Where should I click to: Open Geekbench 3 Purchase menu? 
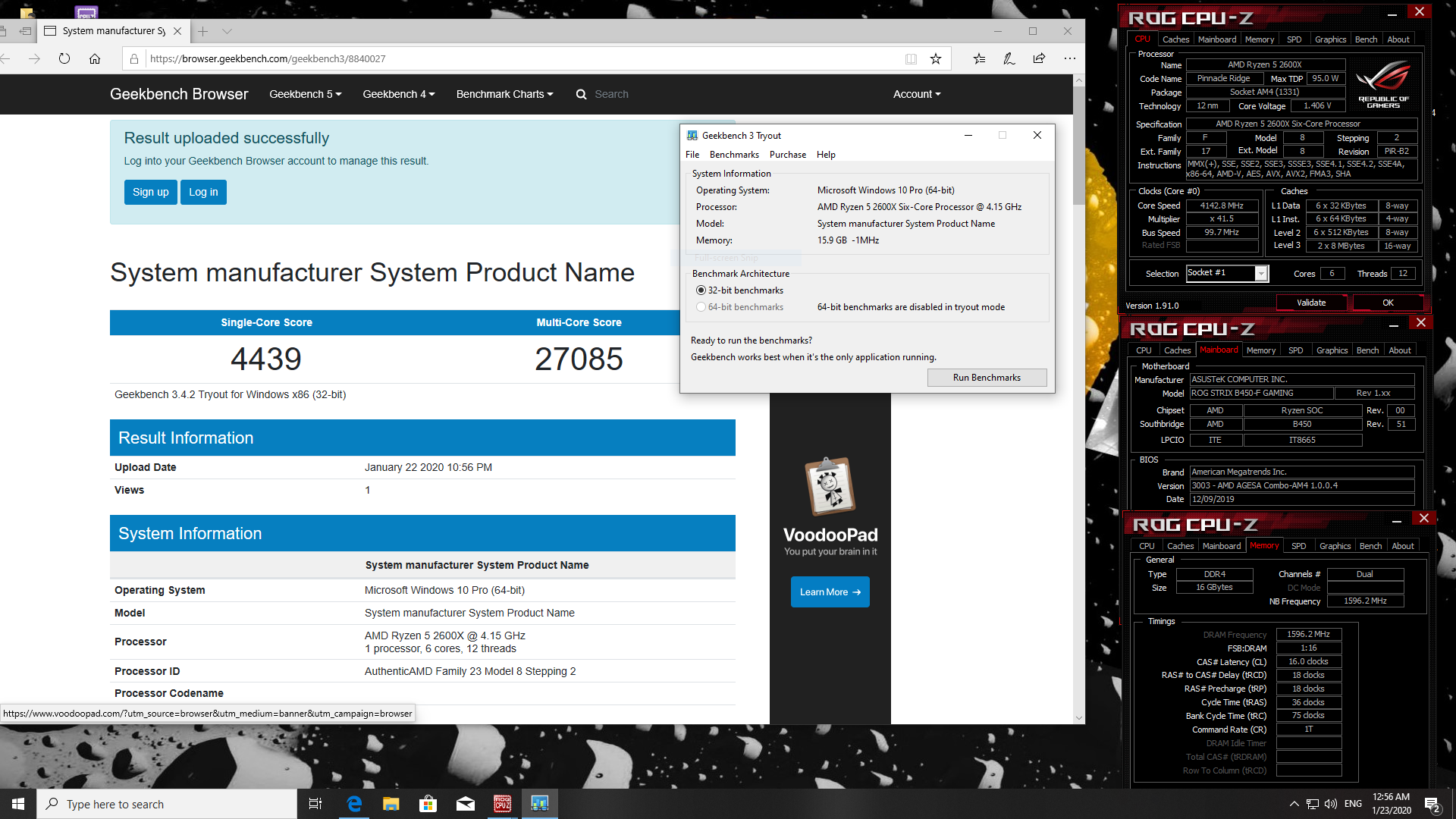click(788, 155)
